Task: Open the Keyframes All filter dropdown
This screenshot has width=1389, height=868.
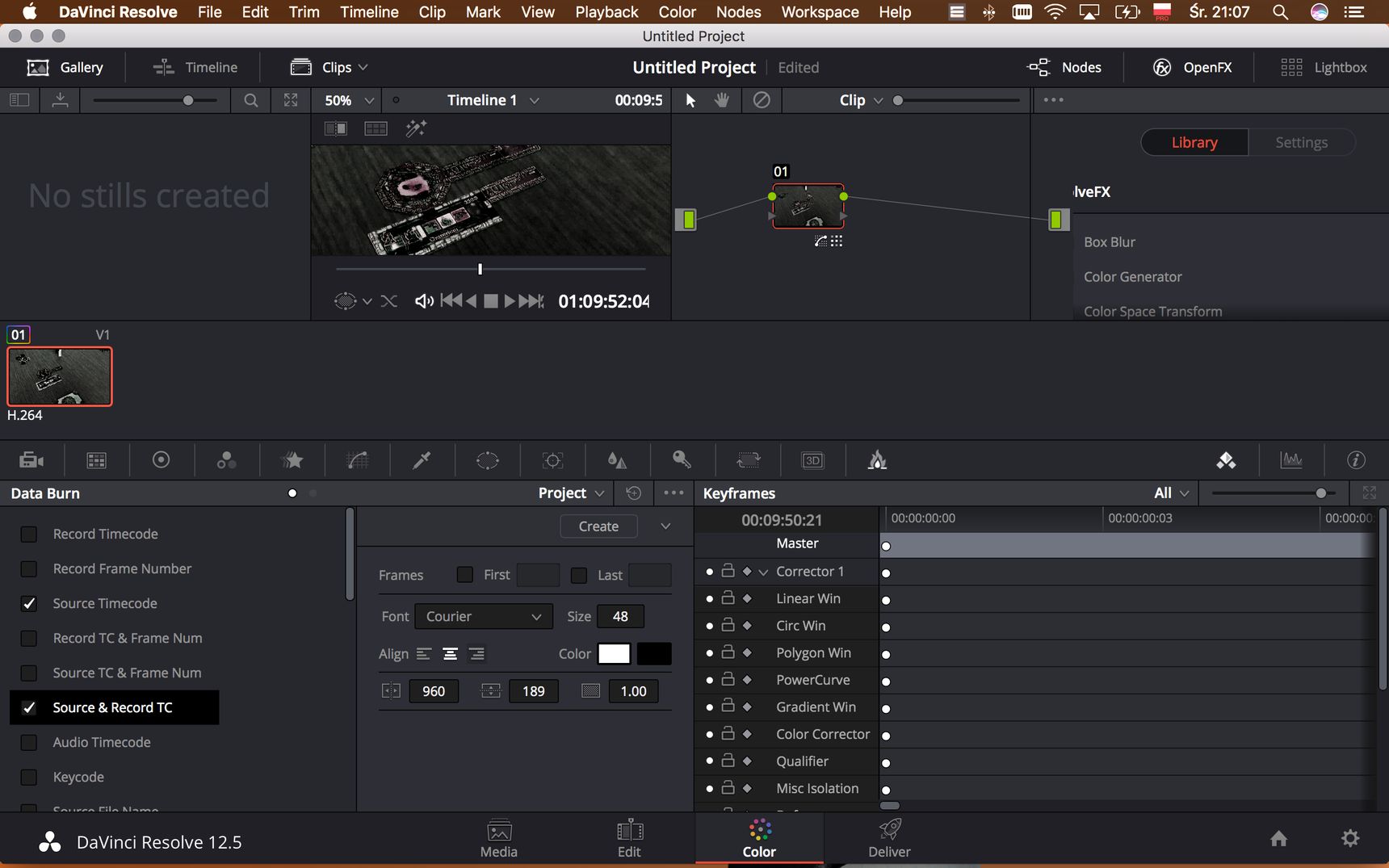Action: [x=1172, y=493]
